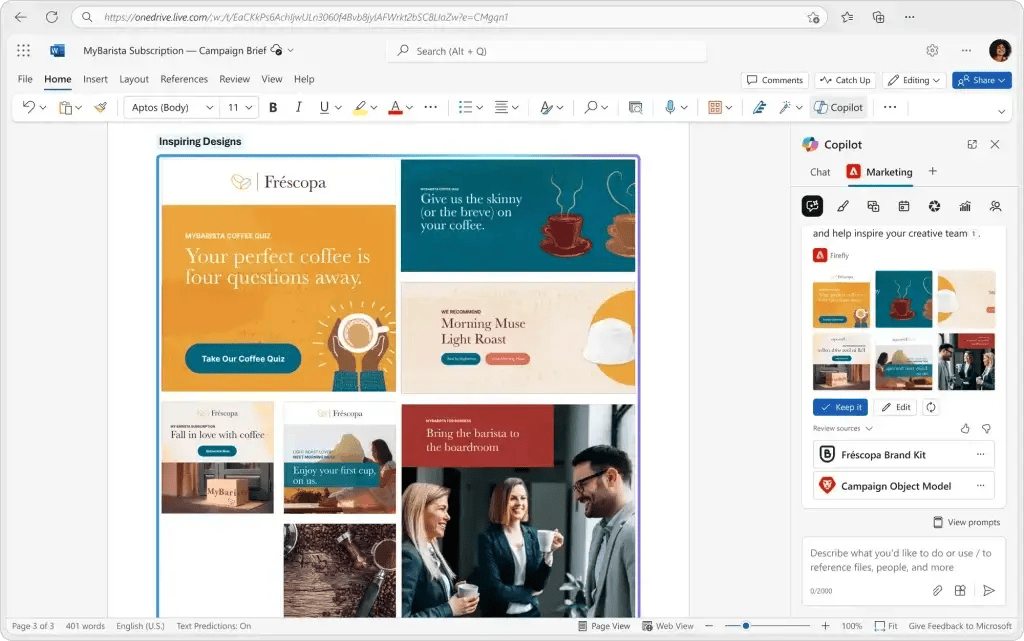Screen dimensions: 1024x641
Task: Open the Editing mode dropdown
Action: (x=914, y=80)
